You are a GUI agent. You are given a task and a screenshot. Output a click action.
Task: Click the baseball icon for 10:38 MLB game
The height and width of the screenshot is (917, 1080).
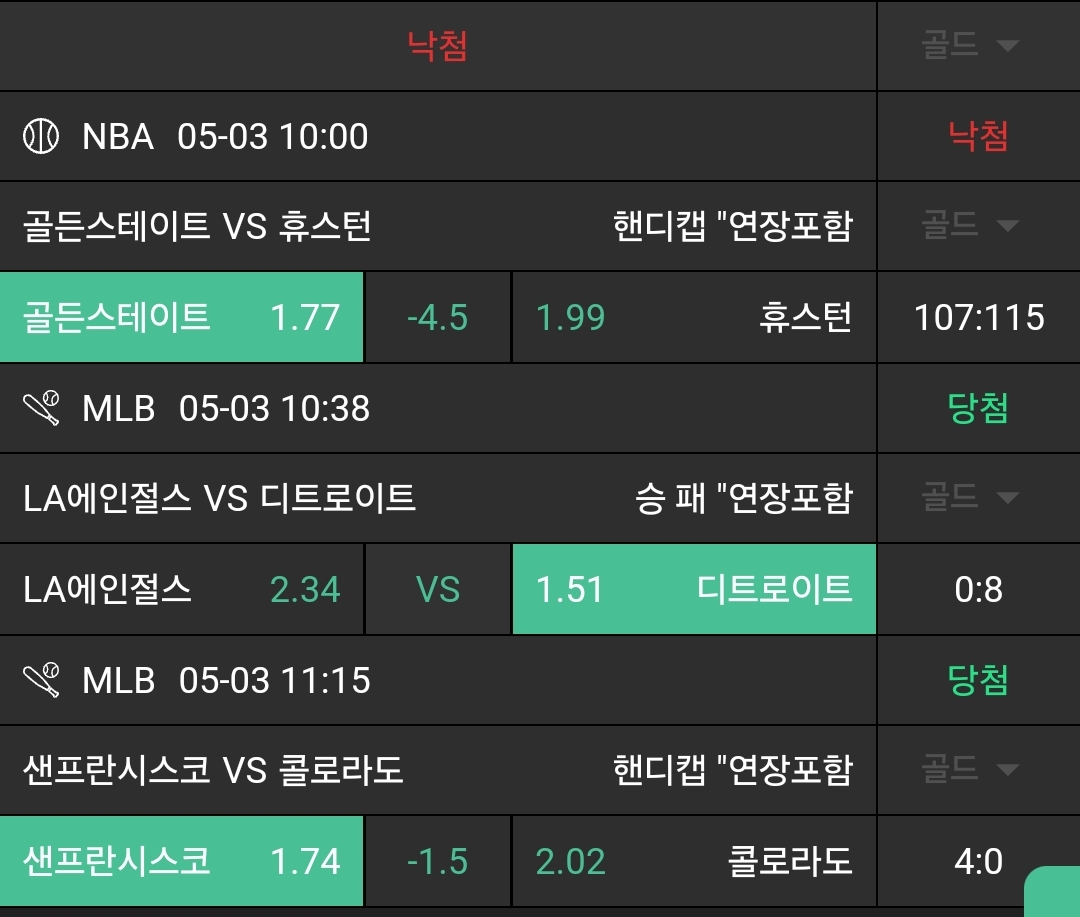(x=41, y=408)
